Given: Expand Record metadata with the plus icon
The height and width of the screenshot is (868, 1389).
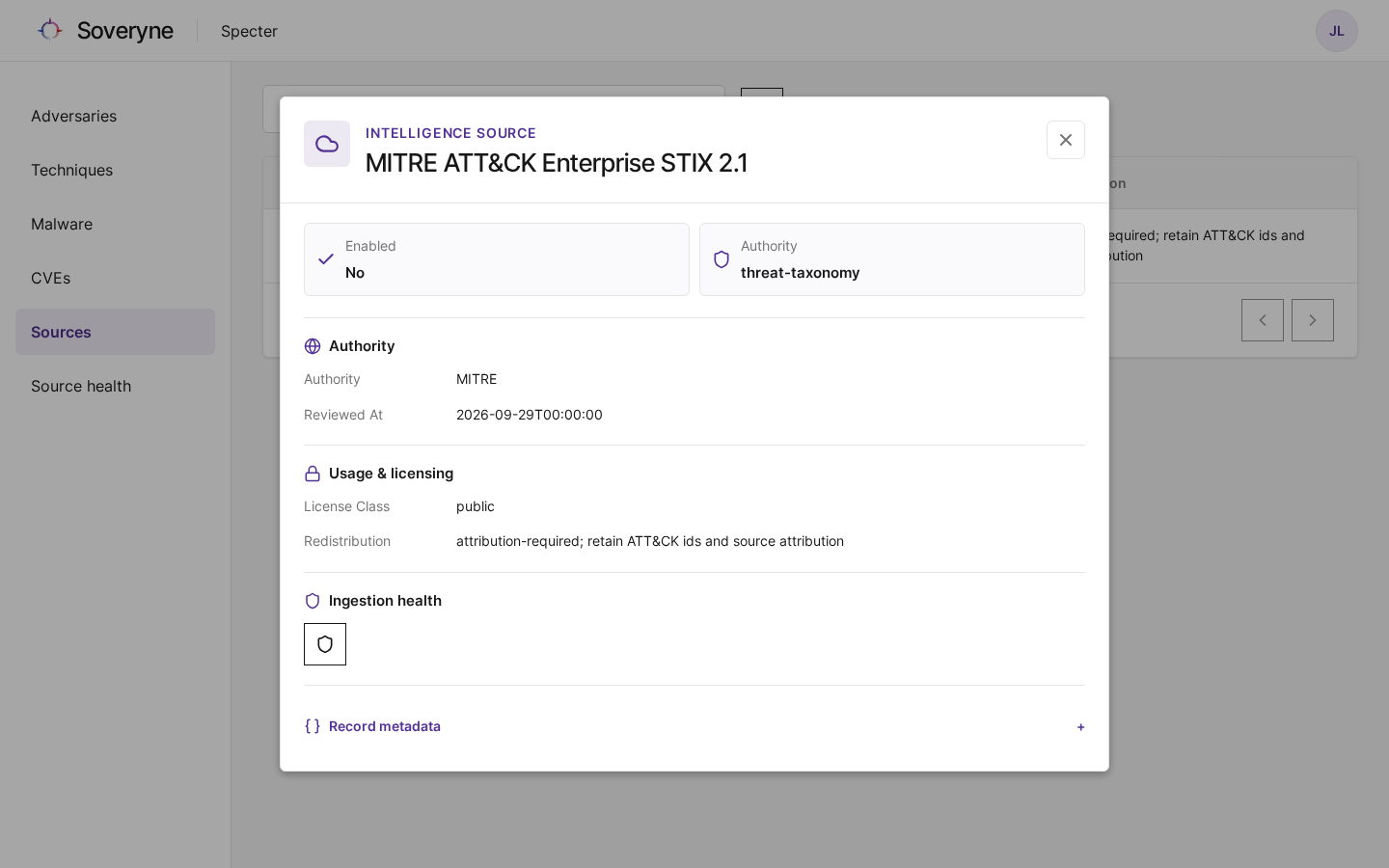Looking at the screenshot, I should tap(1080, 727).
